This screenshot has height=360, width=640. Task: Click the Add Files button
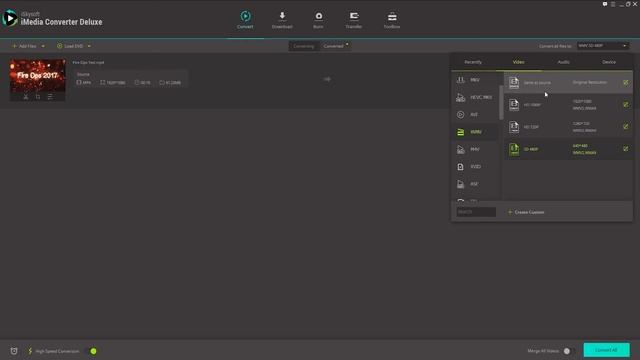tap(24, 46)
